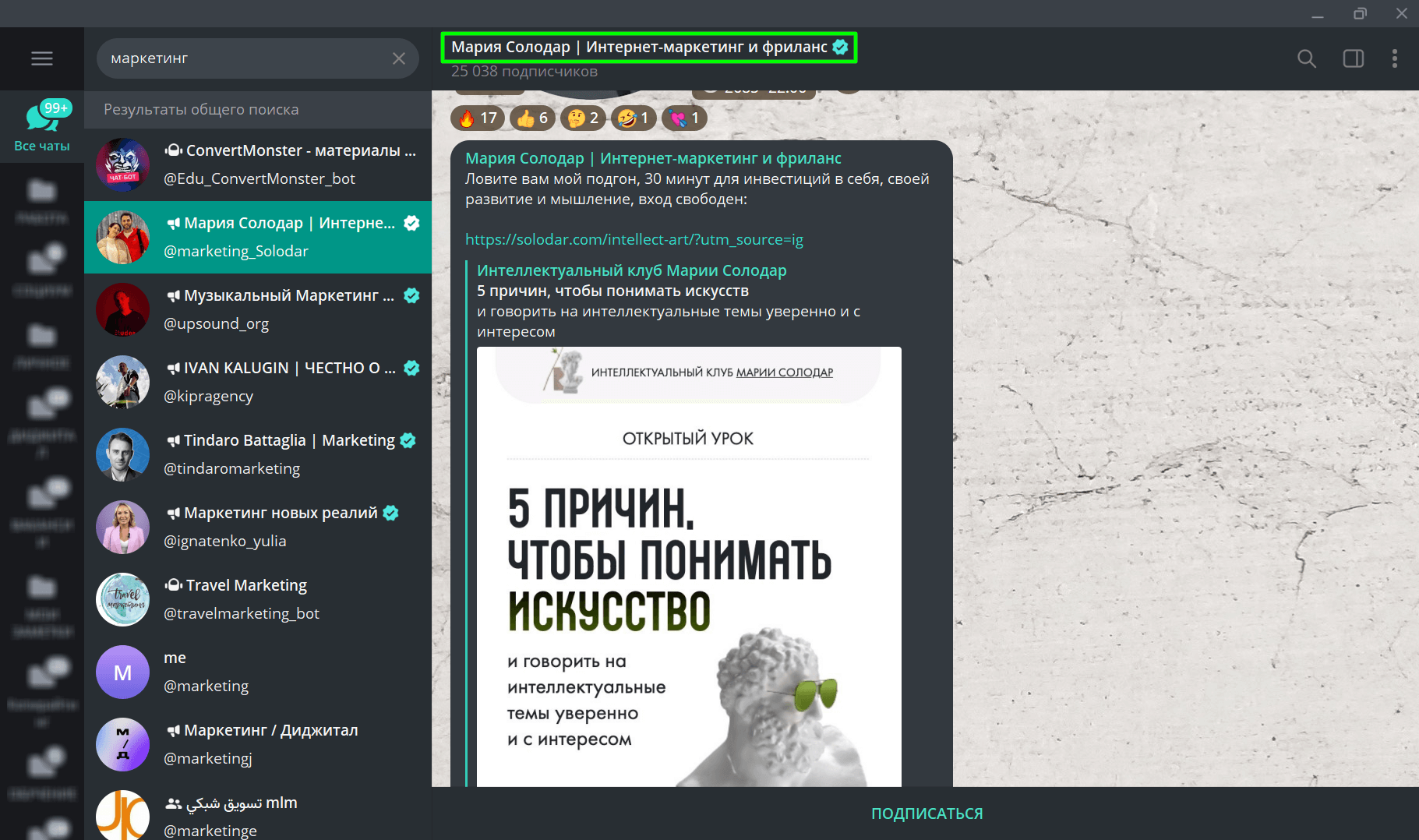
Task: Open ConvertMonster bot search result
Action: pos(258,164)
